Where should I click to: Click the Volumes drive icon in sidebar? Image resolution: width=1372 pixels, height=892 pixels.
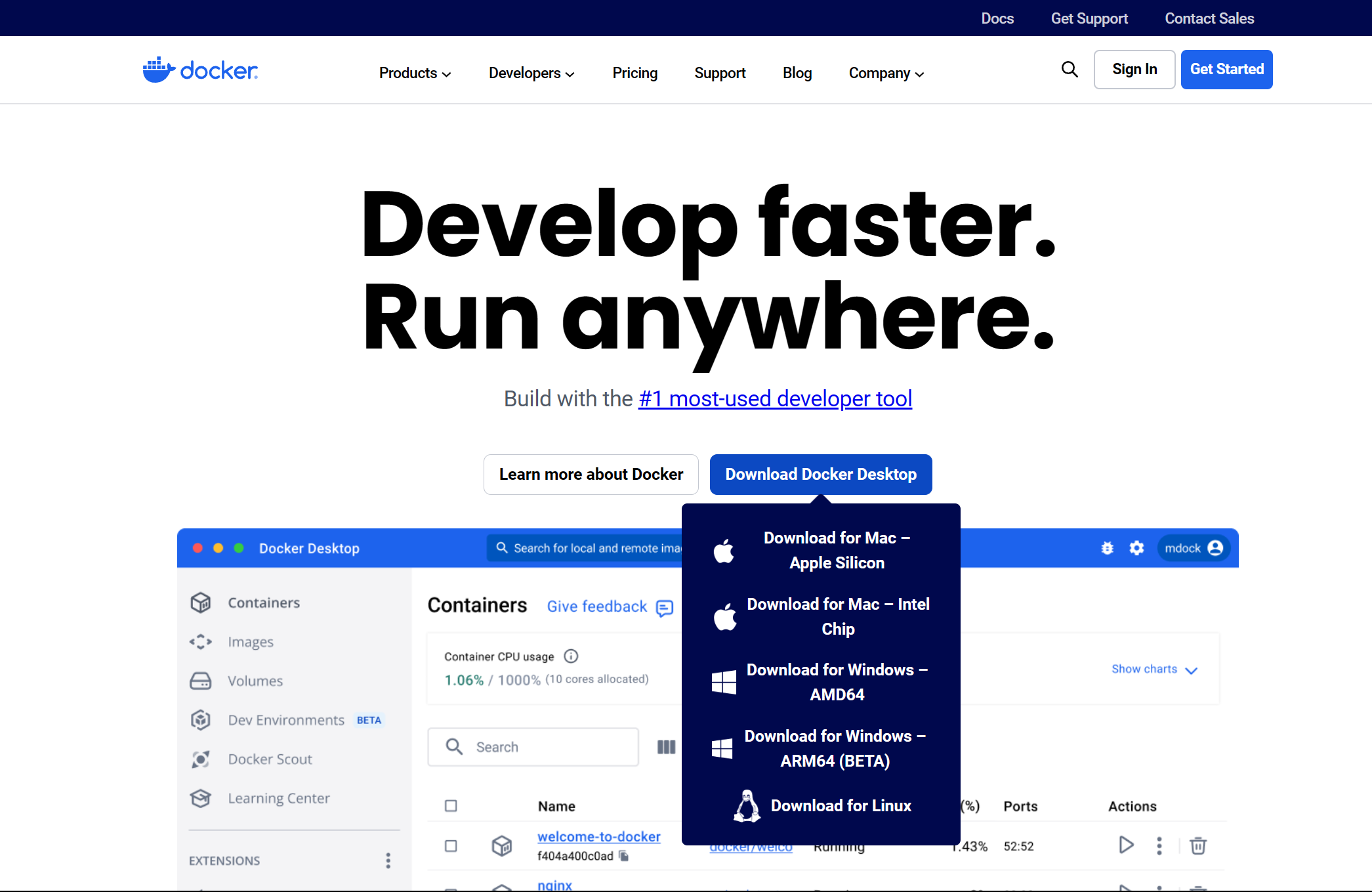(201, 681)
